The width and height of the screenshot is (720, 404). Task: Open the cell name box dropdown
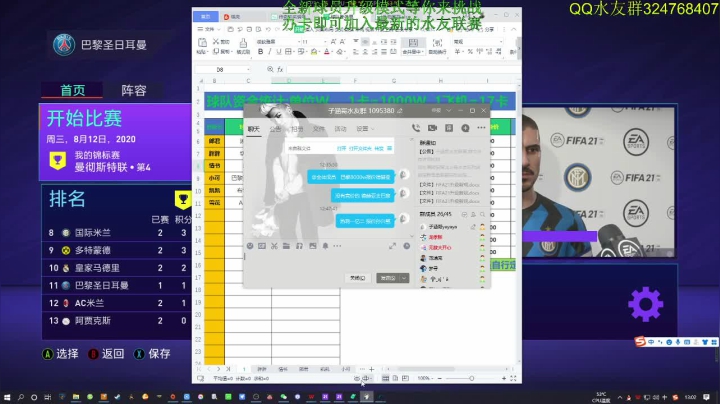pyautogui.click(x=248, y=69)
